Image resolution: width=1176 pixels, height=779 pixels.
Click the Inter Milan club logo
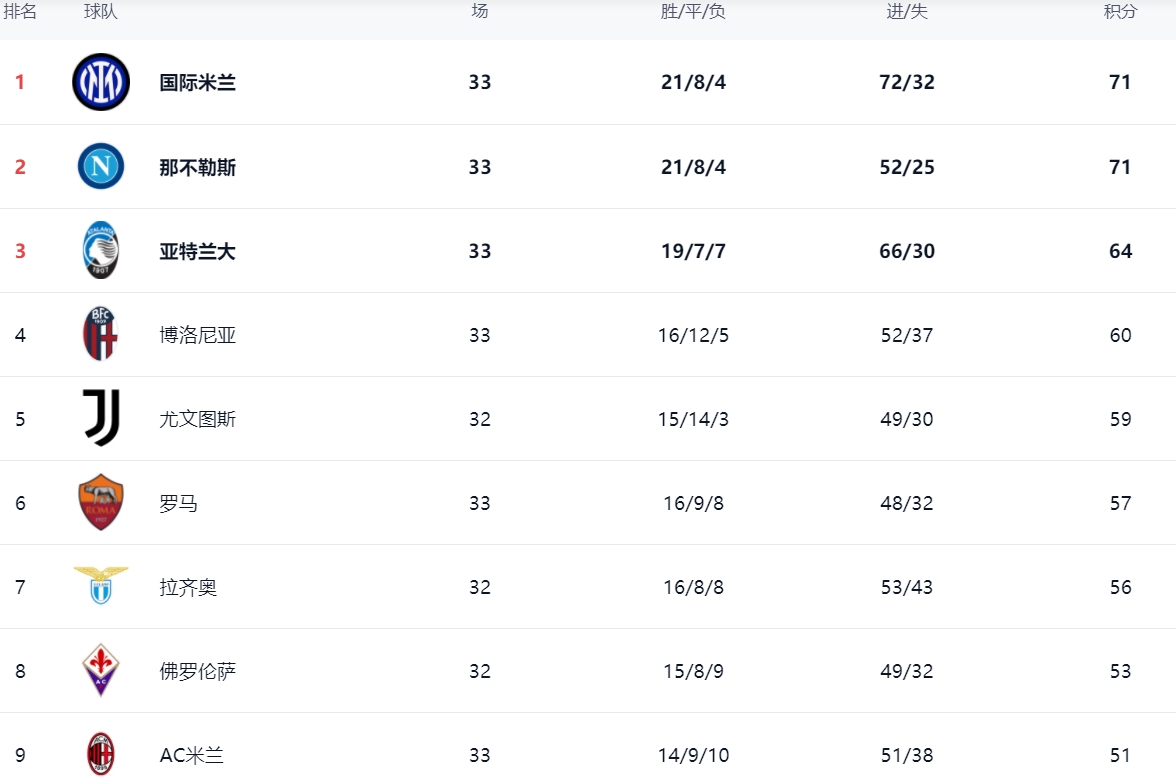tap(101, 82)
